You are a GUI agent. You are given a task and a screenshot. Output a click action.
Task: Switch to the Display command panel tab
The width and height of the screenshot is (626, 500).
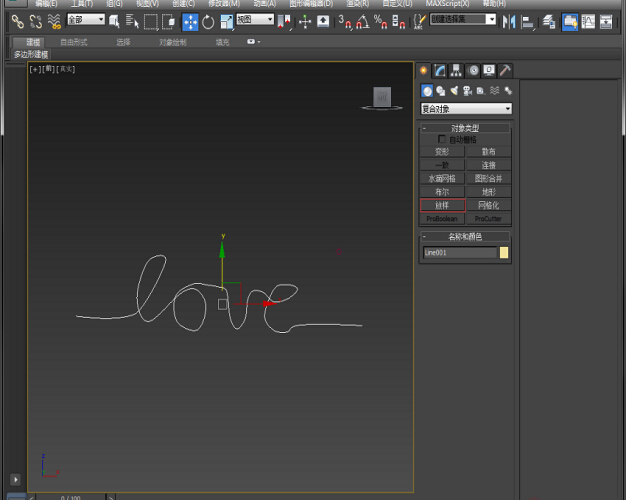489,71
